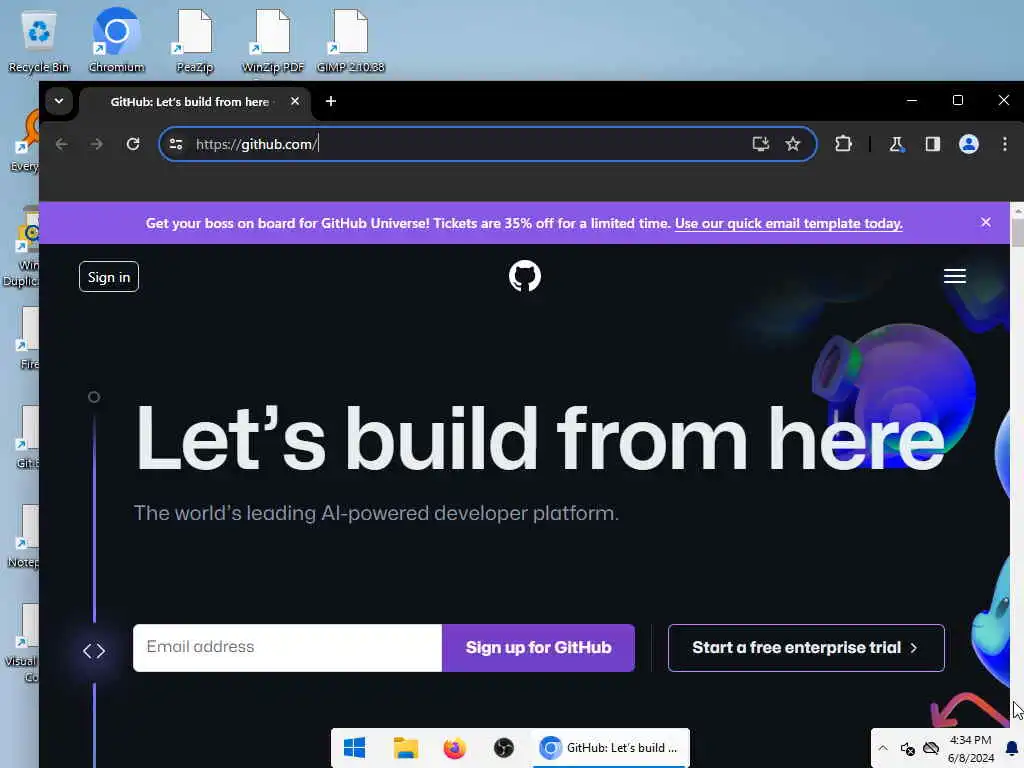Open Firefox from the taskbar
This screenshot has width=1024, height=768.
[455, 748]
